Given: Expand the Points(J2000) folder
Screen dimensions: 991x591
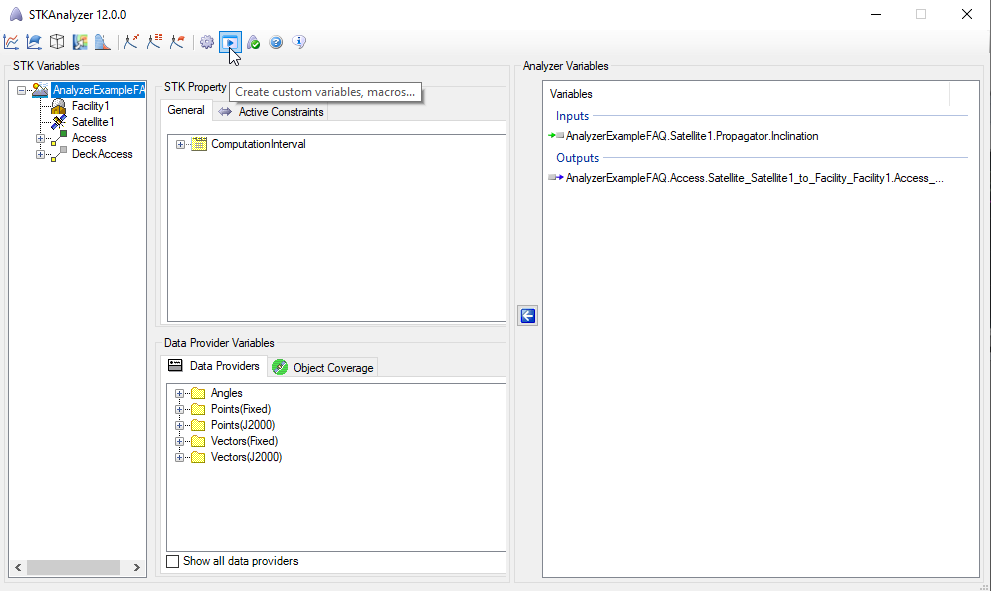Looking at the screenshot, I should pyautogui.click(x=179, y=425).
